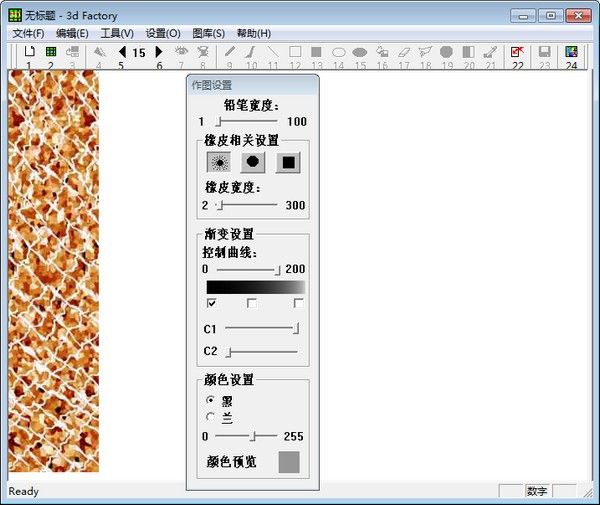Check the right gradient checkbox
The width and height of the screenshot is (600, 505).
(x=298, y=303)
